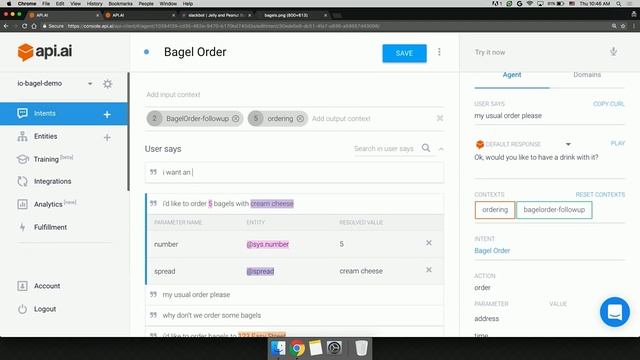The image size is (640, 360).
Task: Click the Analytics chart icon
Action: click(x=22, y=204)
